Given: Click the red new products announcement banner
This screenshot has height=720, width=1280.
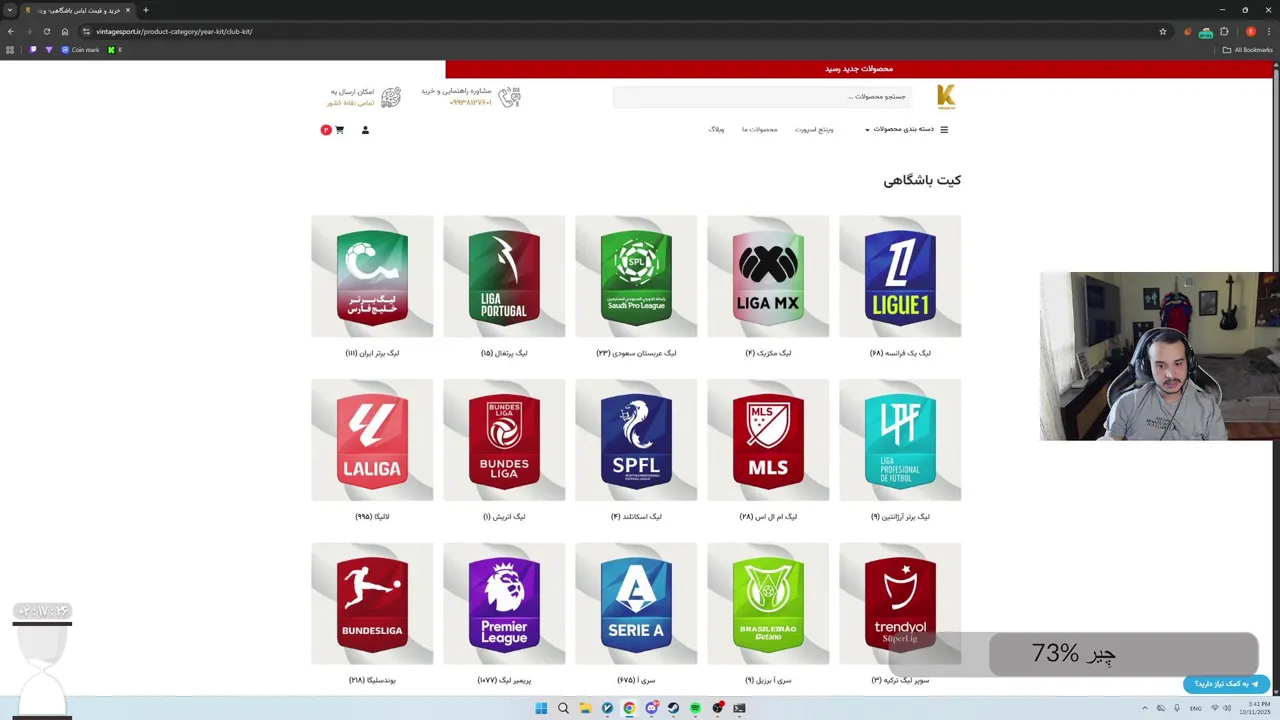Looking at the screenshot, I should pyautogui.click(x=858, y=69).
